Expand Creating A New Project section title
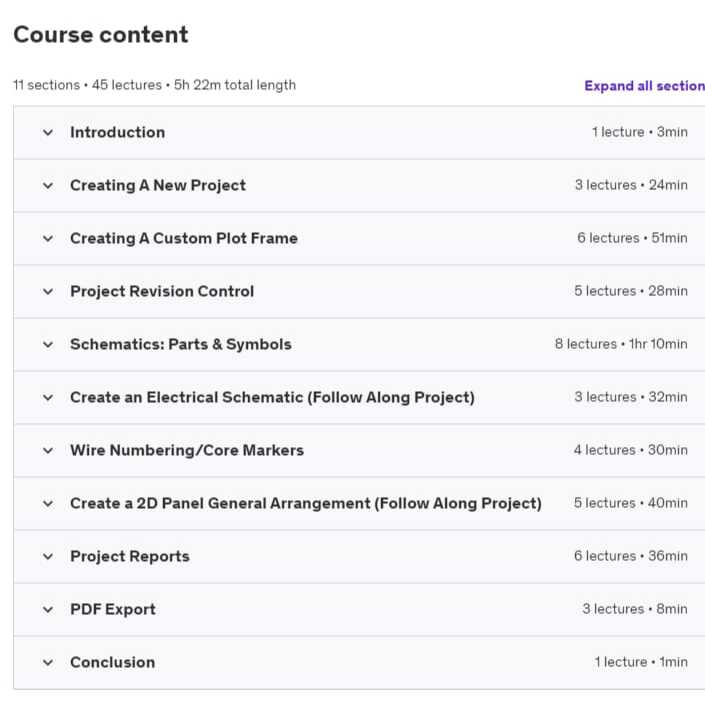705x705 pixels. (x=157, y=185)
